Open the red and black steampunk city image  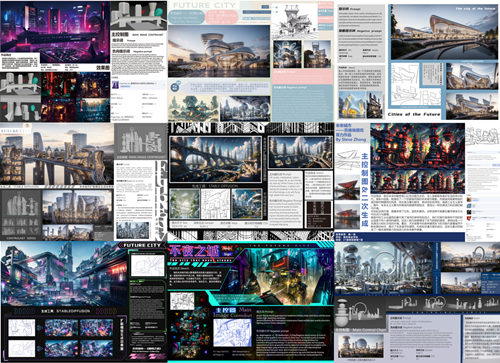coord(417,146)
